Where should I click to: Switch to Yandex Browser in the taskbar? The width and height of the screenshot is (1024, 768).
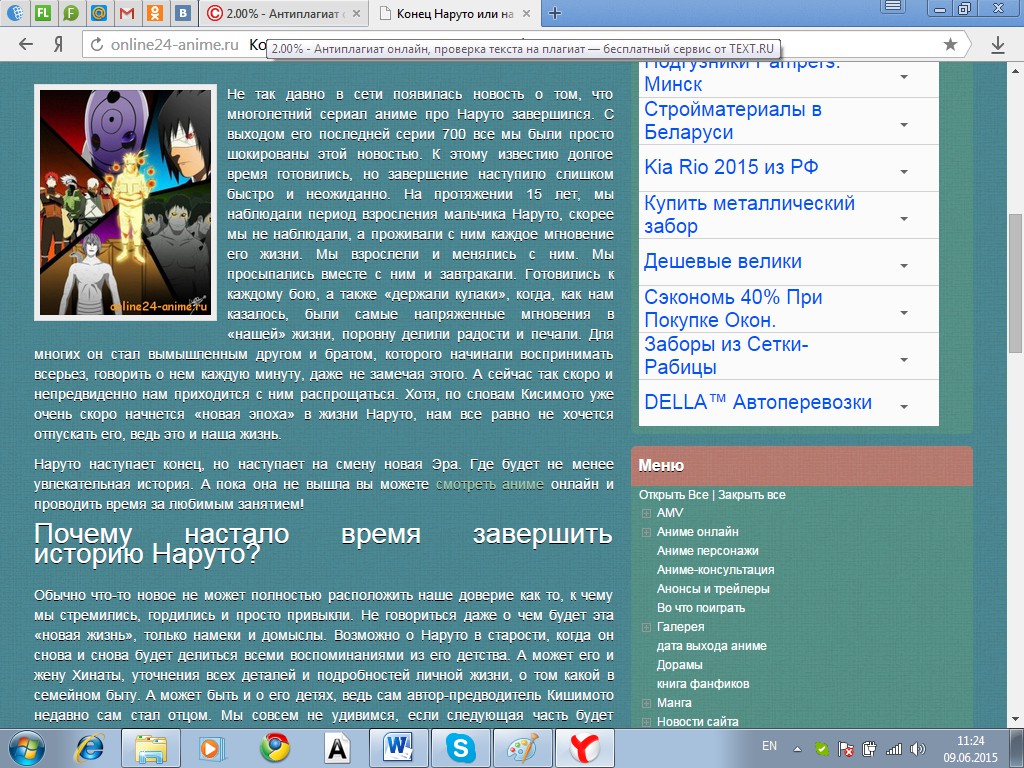(x=584, y=748)
